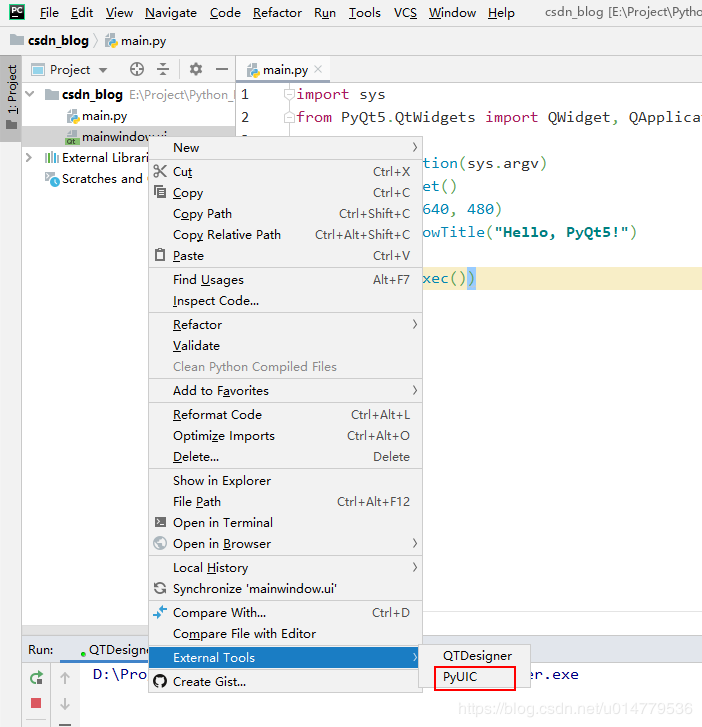This screenshot has width=702, height=727.
Task: Select the QTDesigner run tab
Action: point(113,650)
